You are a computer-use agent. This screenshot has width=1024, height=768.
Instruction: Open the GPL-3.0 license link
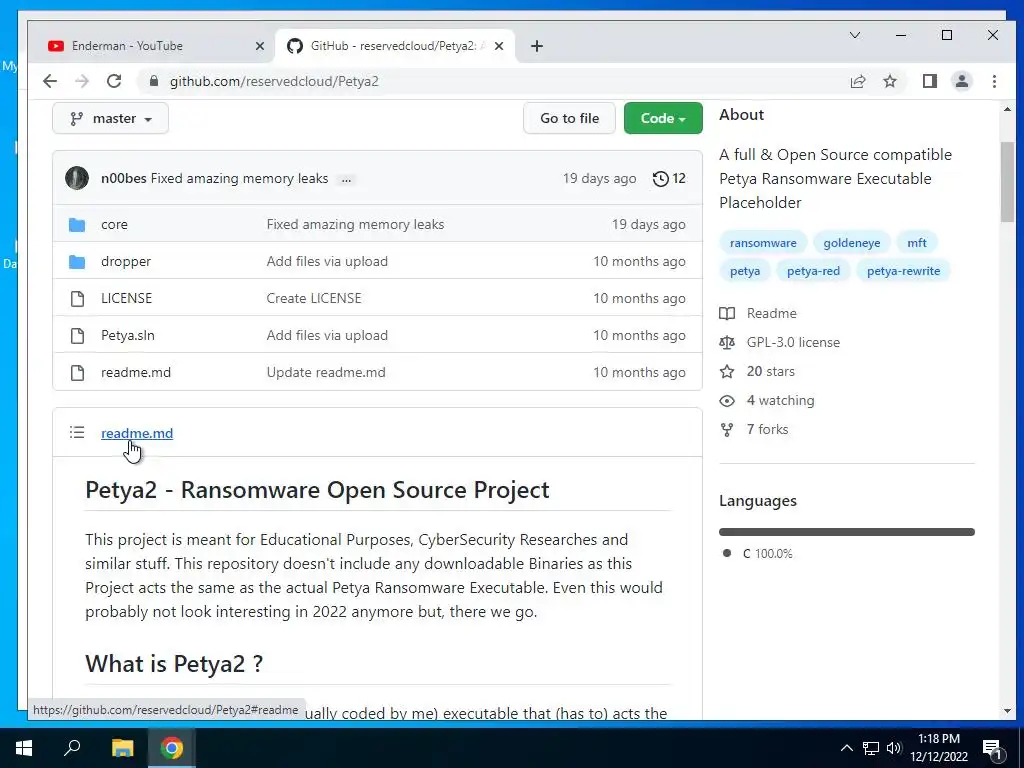coord(780,342)
